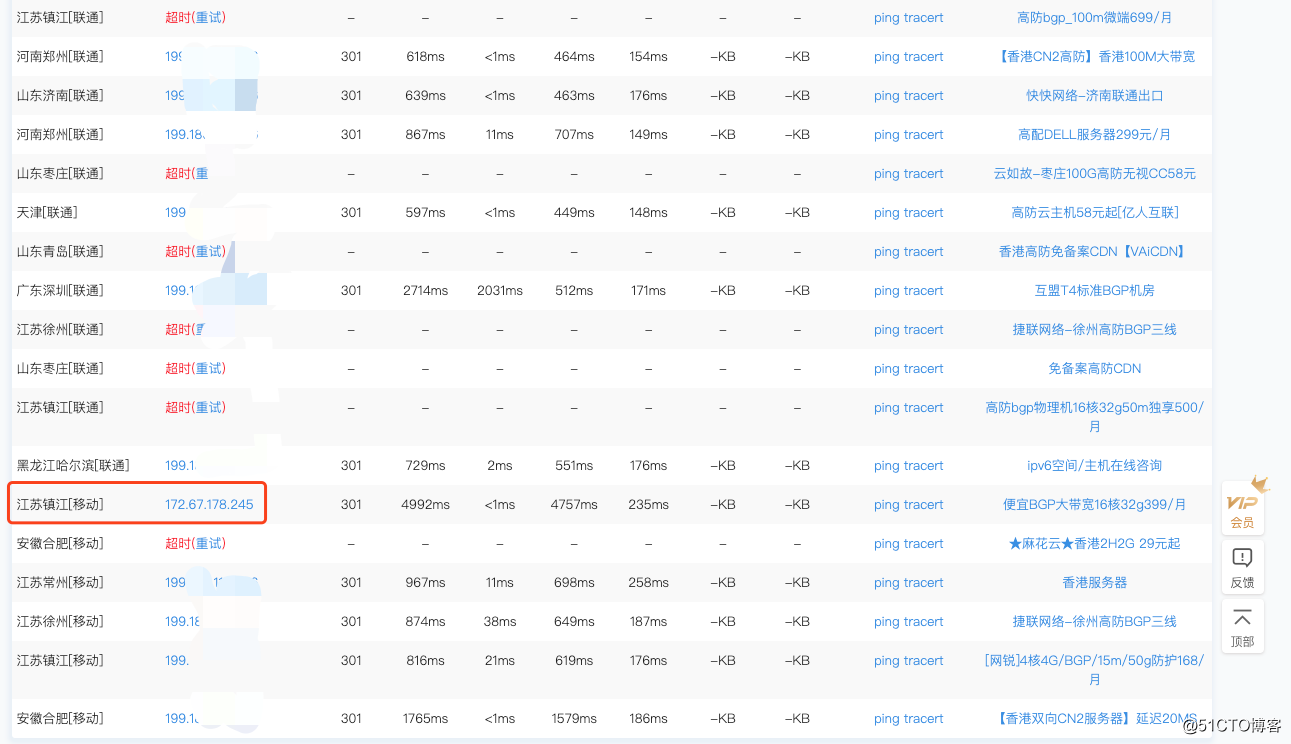
Task: Run ping for 黑龙江哈尔滨[联通]
Action: [886, 465]
